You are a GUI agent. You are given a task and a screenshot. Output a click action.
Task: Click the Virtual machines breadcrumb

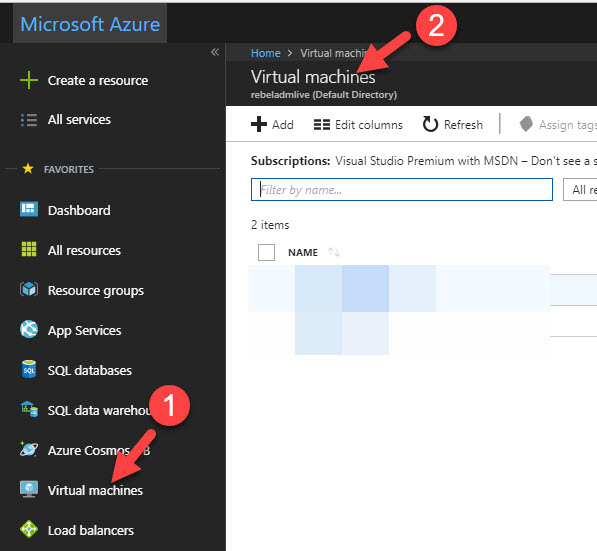pyautogui.click(x=333, y=53)
